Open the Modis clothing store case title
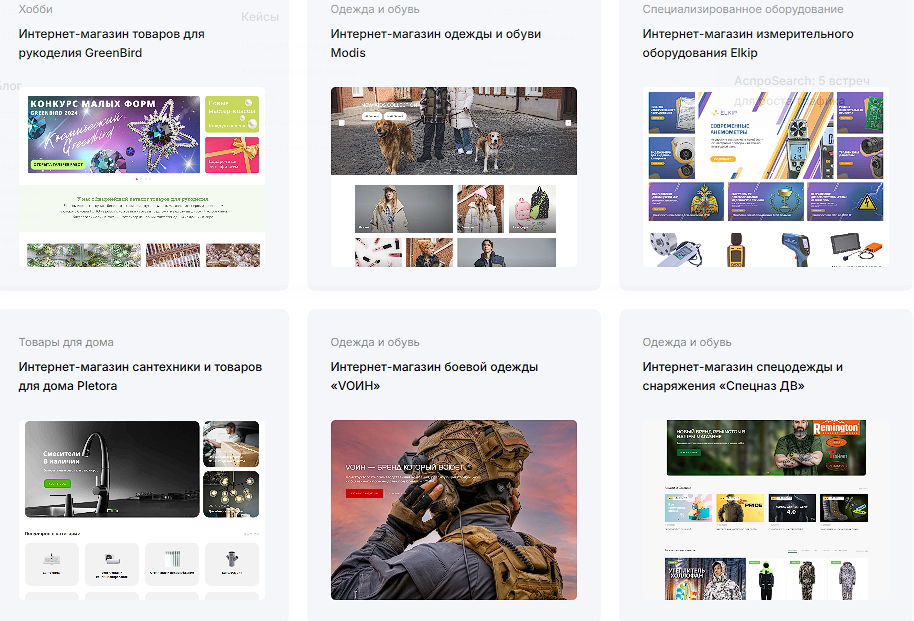The image size is (914, 621). (435, 43)
